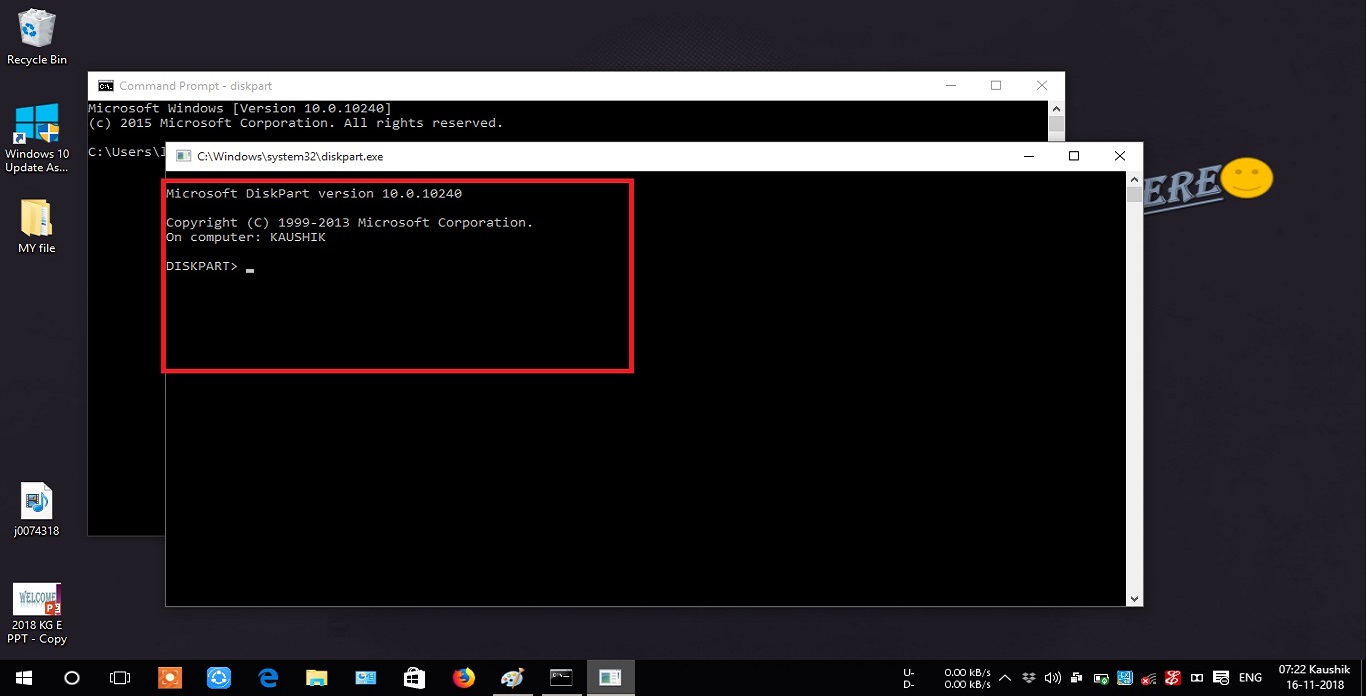Close the diskpart.exe window

click(x=1120, y=156)
